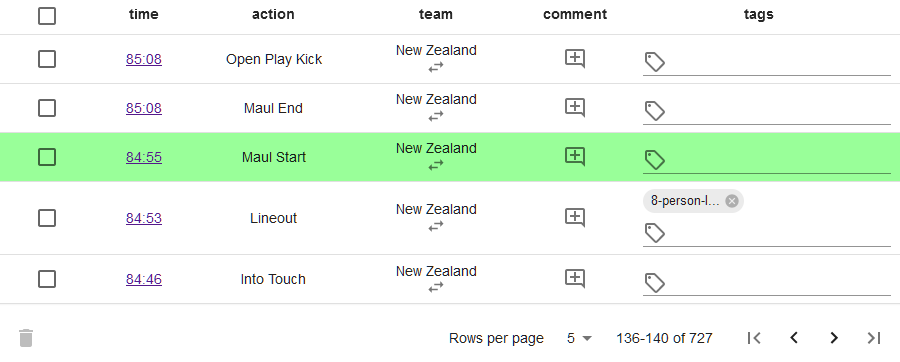
Task: Toggle select-all checkbox in header
Action: [47, 15]
